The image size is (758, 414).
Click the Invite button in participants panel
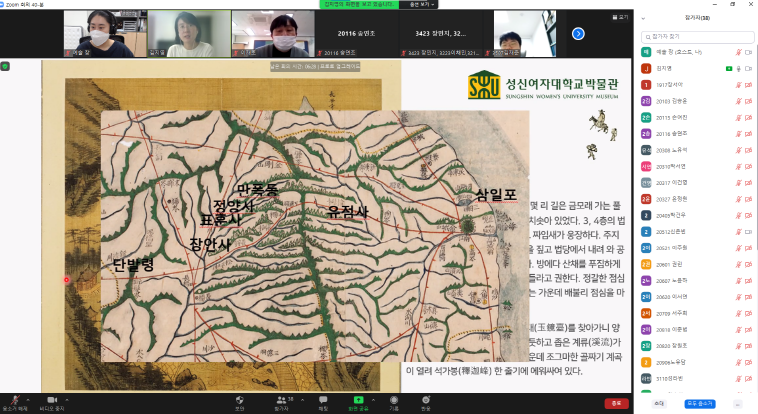pyautogui.click(x=659, y=403)
